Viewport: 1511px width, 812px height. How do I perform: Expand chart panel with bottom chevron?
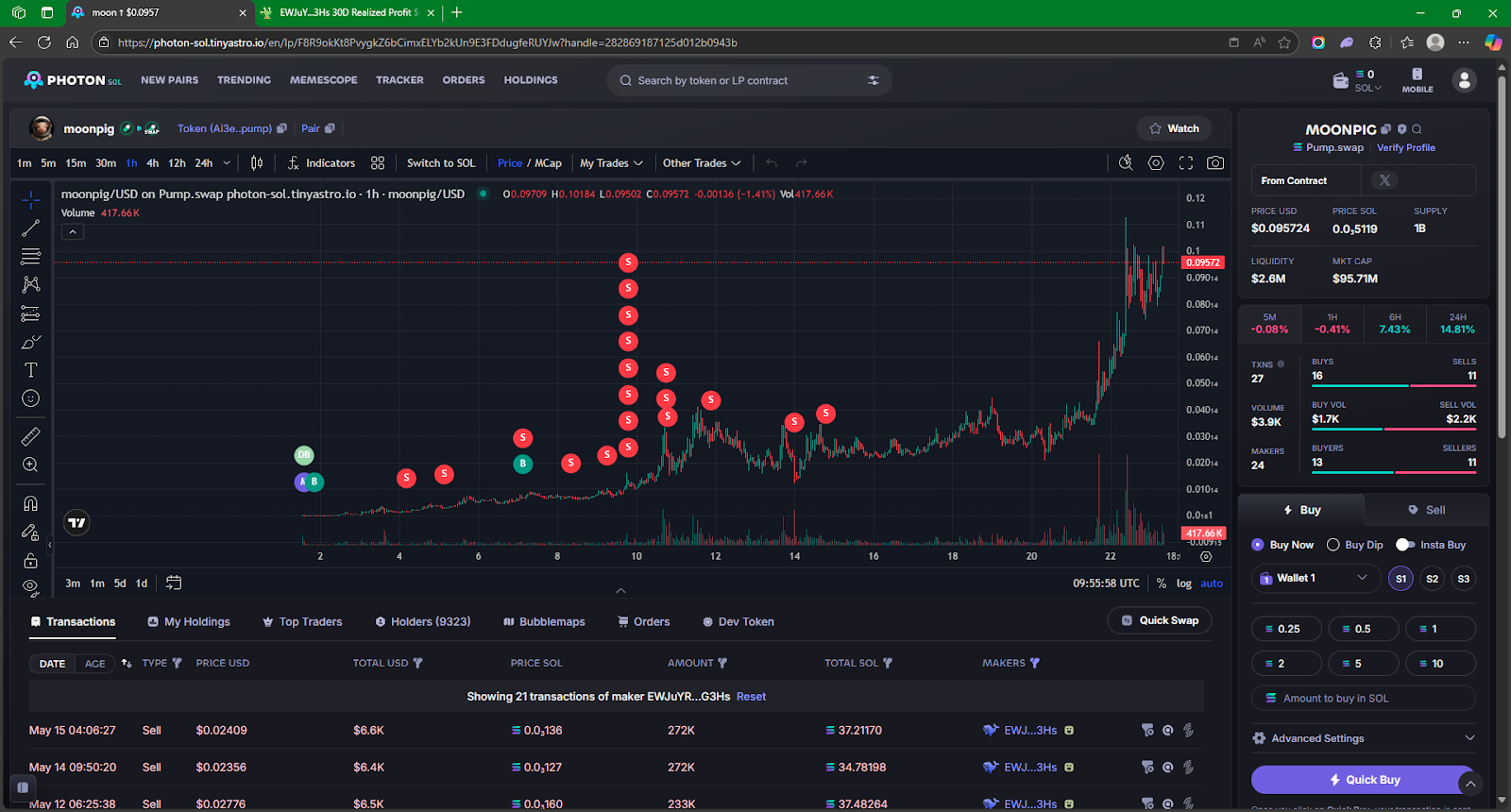tap(620, 591)
